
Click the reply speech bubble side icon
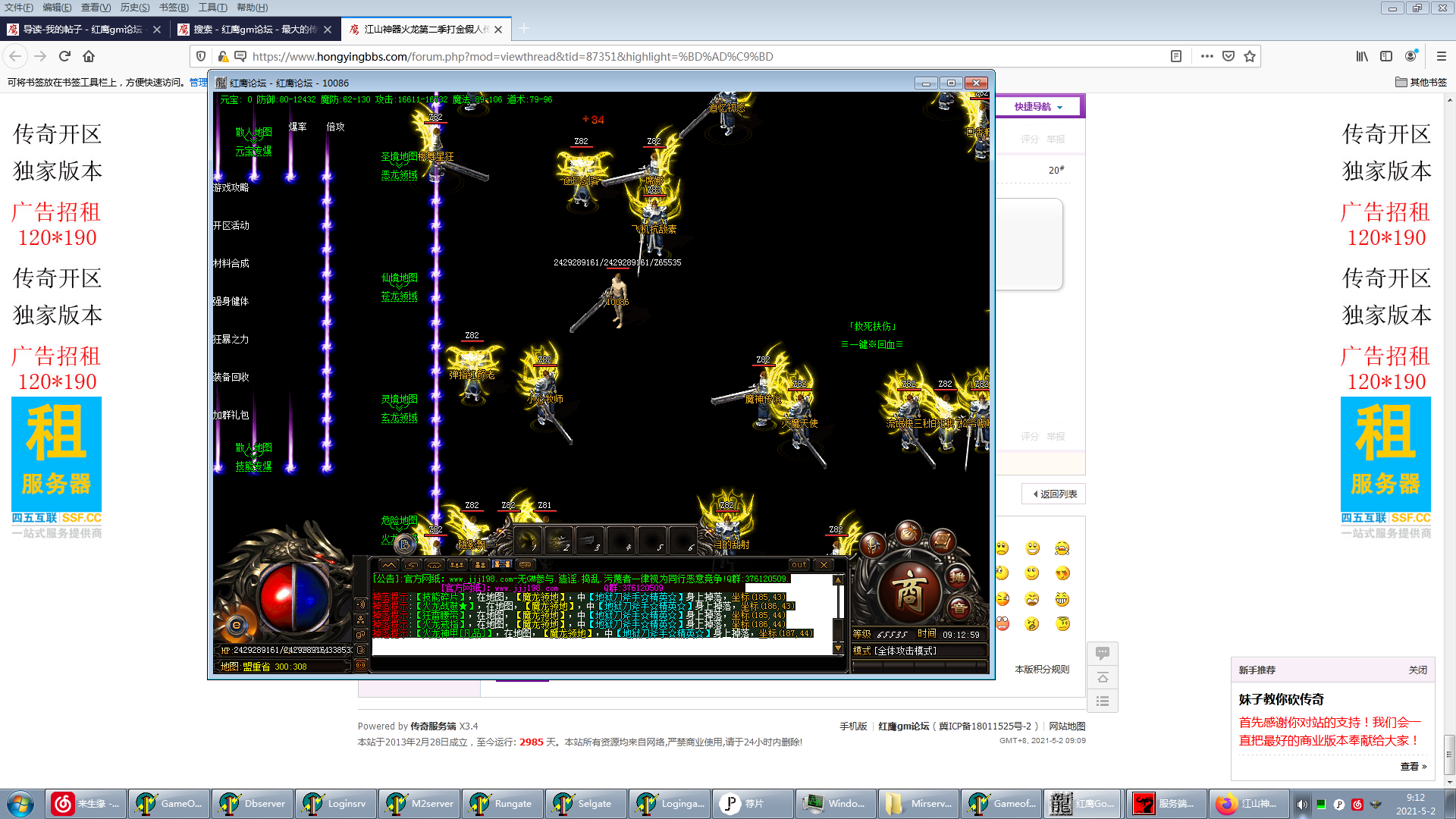tap(1103, 653)
